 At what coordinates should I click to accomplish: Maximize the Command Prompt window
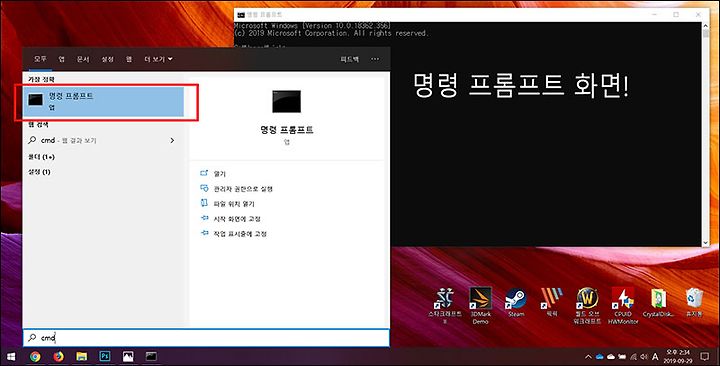coord(676,15)
